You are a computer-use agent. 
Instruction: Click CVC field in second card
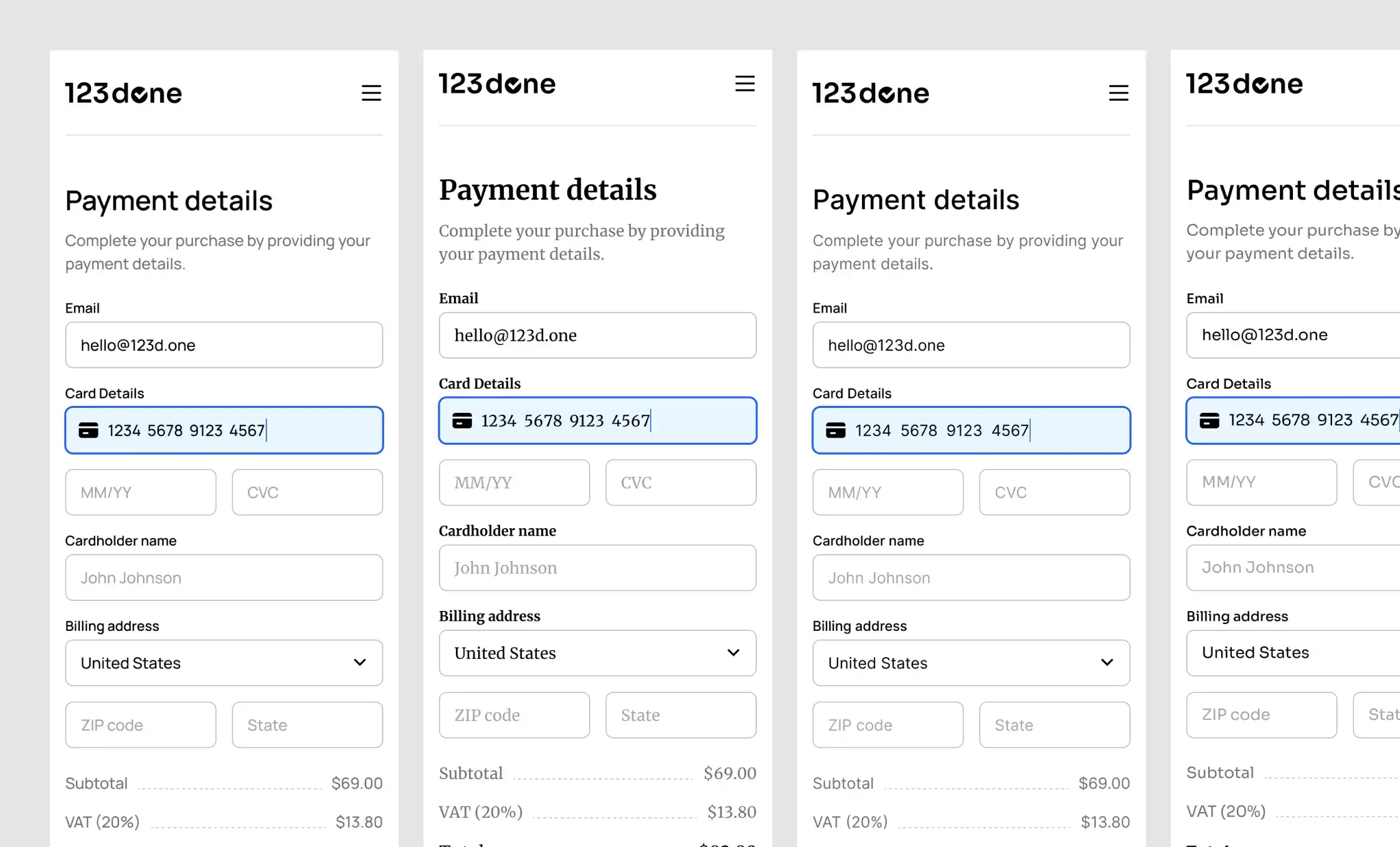point(681,483)
